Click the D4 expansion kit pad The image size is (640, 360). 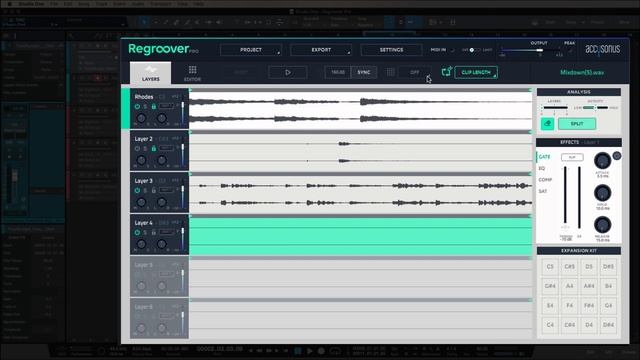pyautogui.click(x=589, y=325)
